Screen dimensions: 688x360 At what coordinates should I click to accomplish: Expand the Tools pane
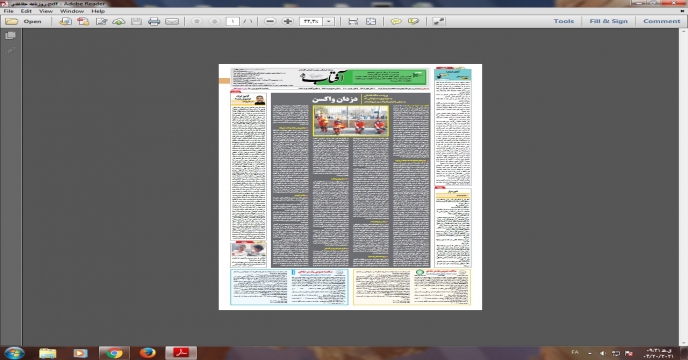(x=563, y=21)
